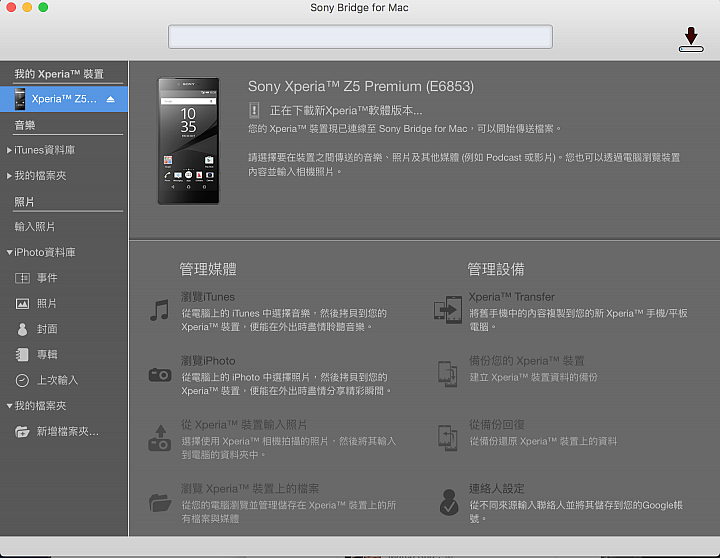The image size is (720, 558).
Task: Click the Sony Xperia Z5 Premium (E6853) title
Action: (361, 86)
